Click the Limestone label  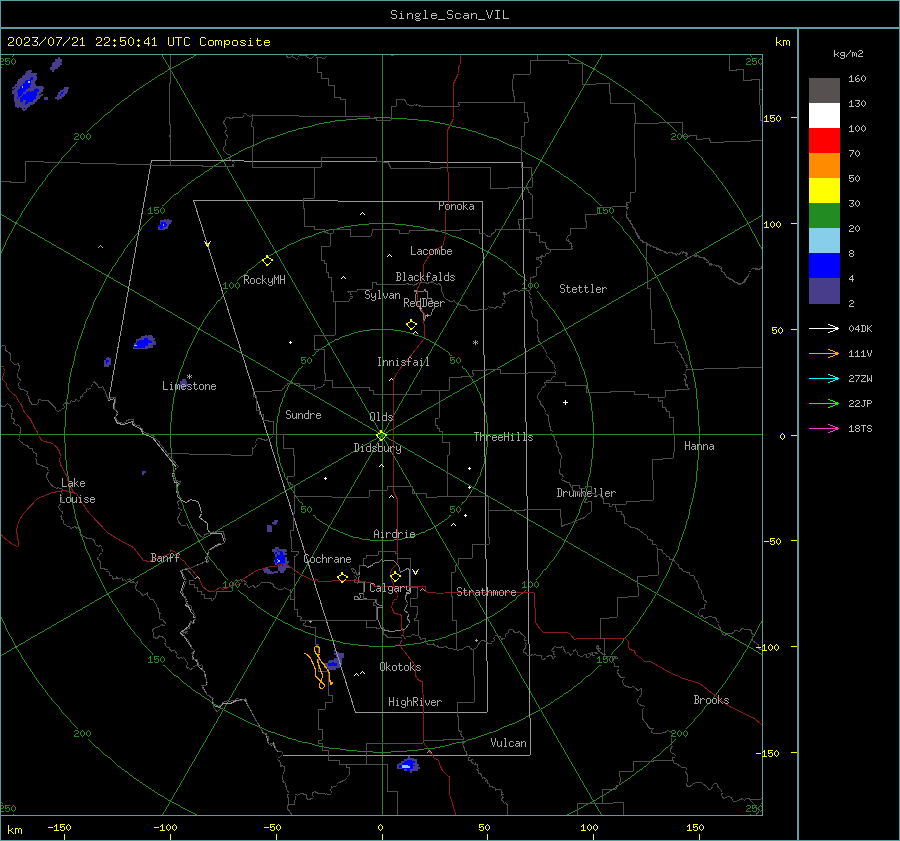(x=189, y=386)
